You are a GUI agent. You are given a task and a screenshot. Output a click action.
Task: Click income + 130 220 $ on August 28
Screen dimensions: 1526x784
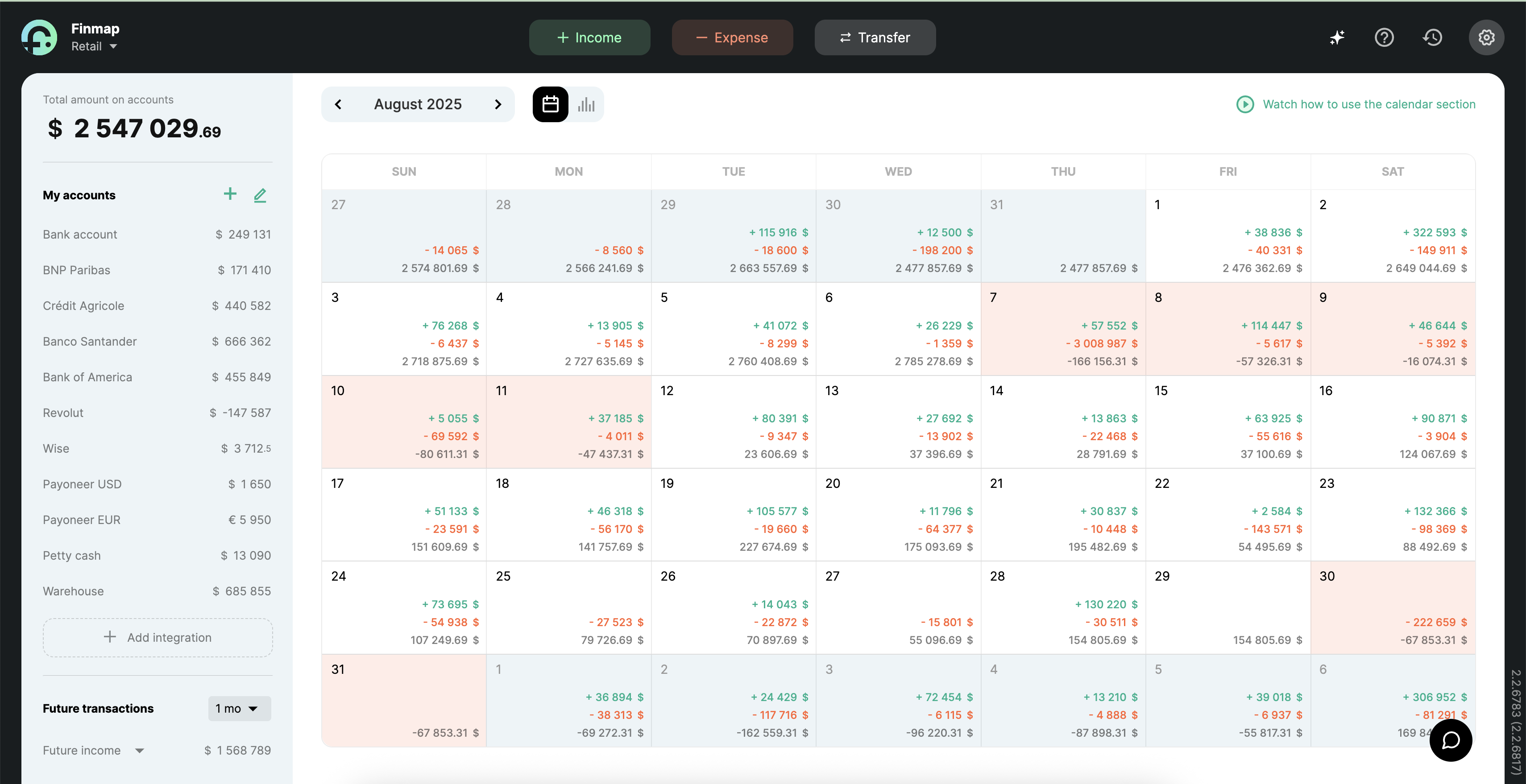click(x=1106, y=604)
